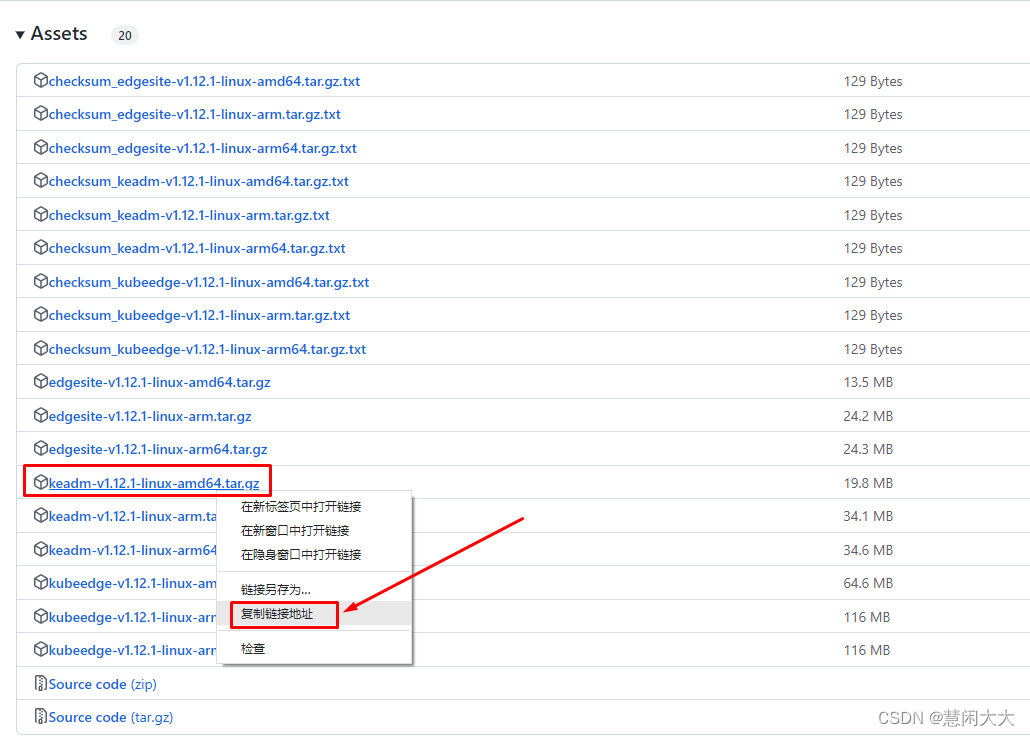Click keadm-v1.12.1-linux-amd64.tar.gz link
The image size is (1030, 736).
point(154,483)
